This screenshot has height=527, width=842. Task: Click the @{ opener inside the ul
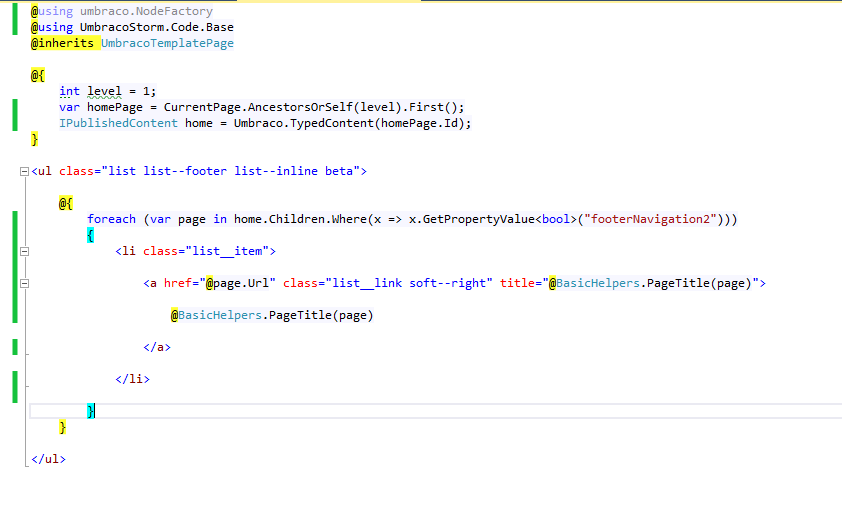(x=66, y=203)
